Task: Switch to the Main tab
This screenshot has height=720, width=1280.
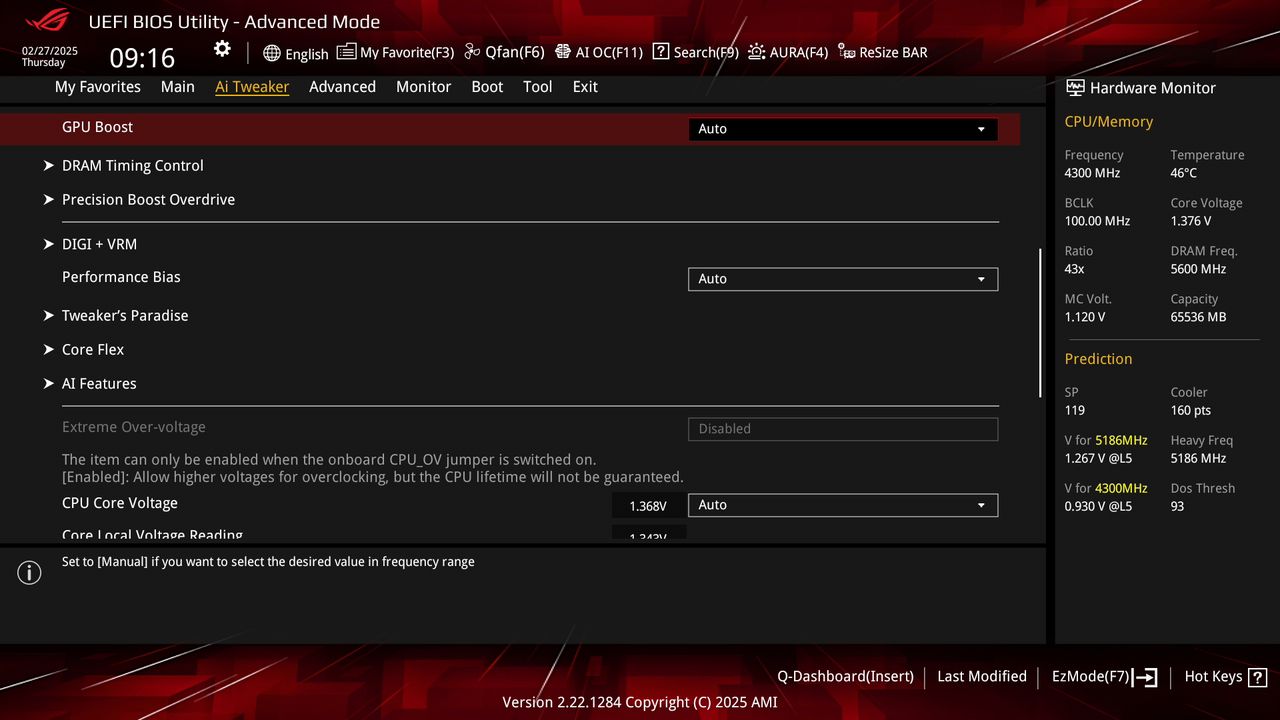Action: point(178,87)
